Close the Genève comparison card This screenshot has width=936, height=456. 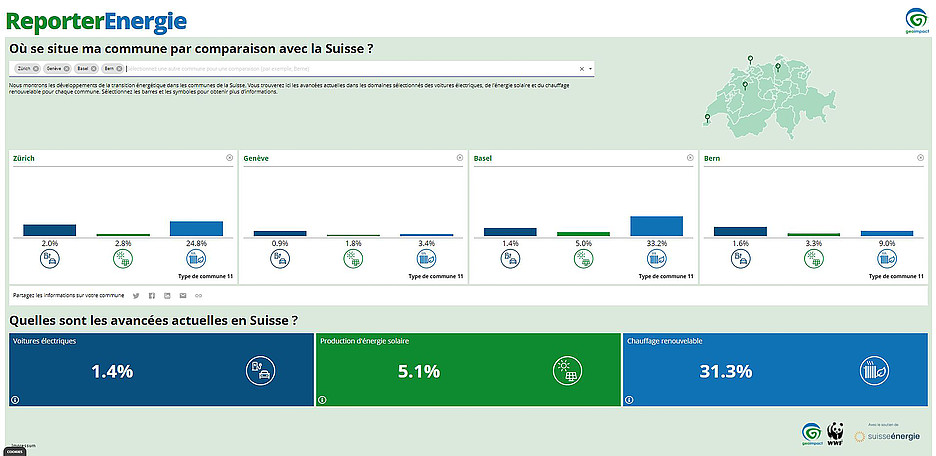pyautogui.click(x=460, y=158)
